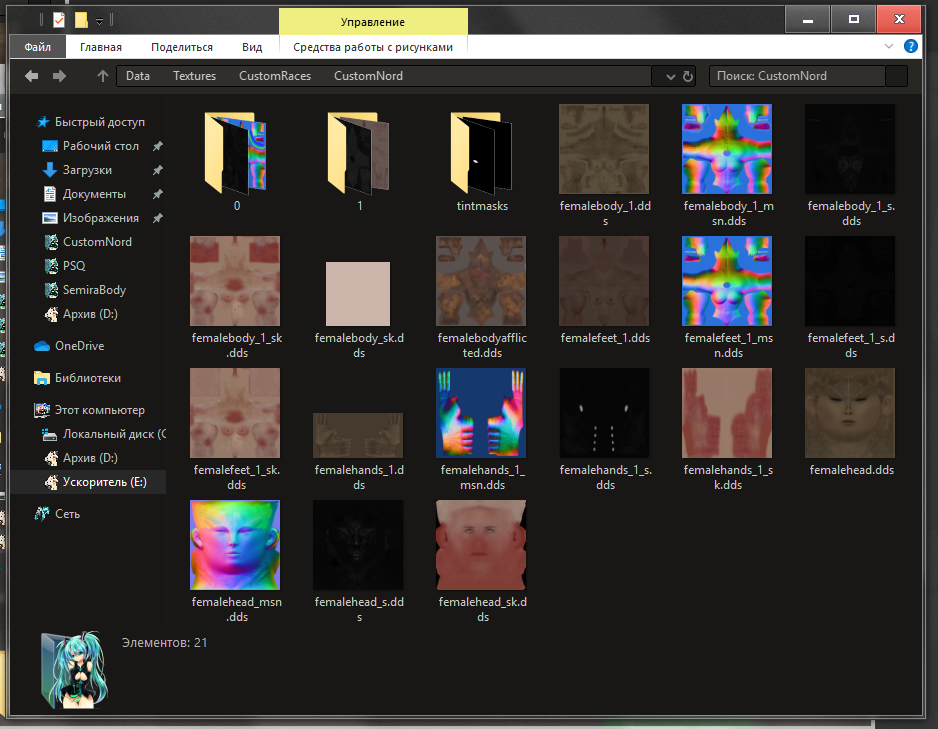Image resolution: width=938 pixels, height=729 pixels.
Task: Refresh the CustomNord folder view
Action: click(x=688, y=76)
